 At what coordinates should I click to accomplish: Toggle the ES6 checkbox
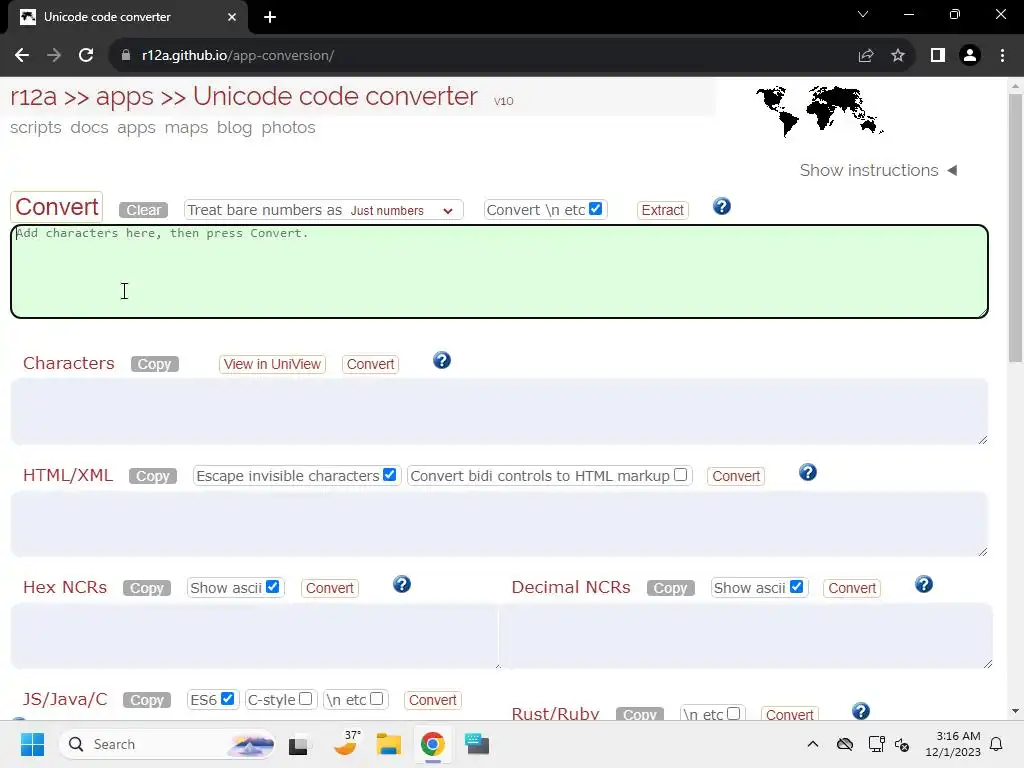pos(227,699)
